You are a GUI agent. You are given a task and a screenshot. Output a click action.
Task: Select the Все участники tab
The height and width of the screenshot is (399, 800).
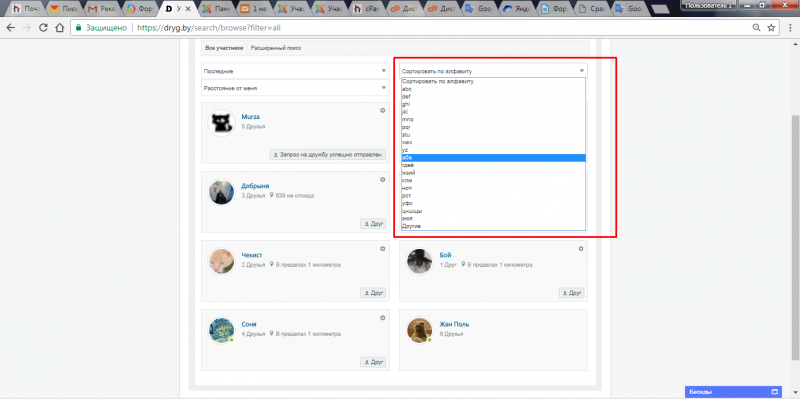pyautogui.click(x=224, y=48)
